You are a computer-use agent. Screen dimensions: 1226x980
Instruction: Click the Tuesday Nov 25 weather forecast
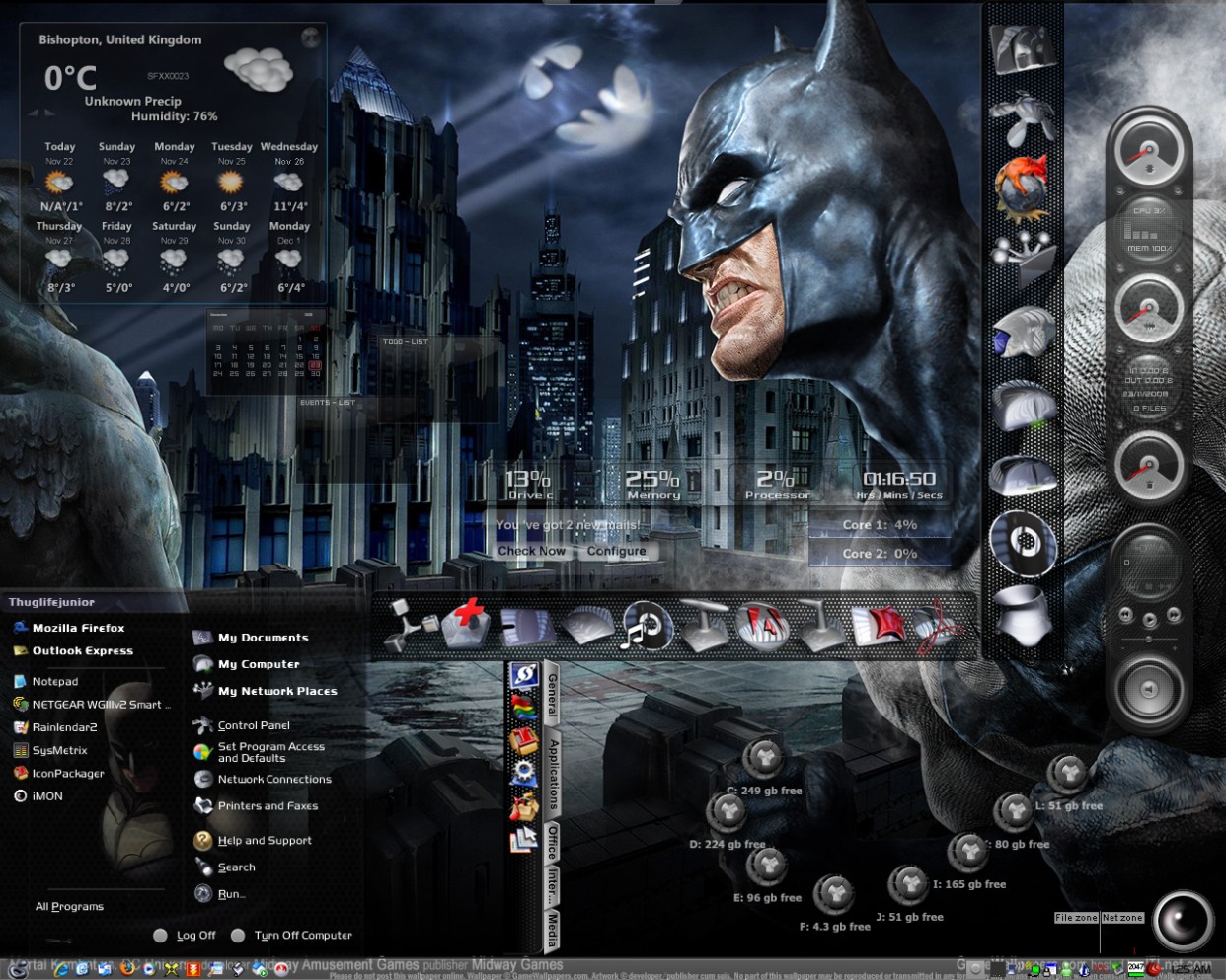[x=232, y=178]
